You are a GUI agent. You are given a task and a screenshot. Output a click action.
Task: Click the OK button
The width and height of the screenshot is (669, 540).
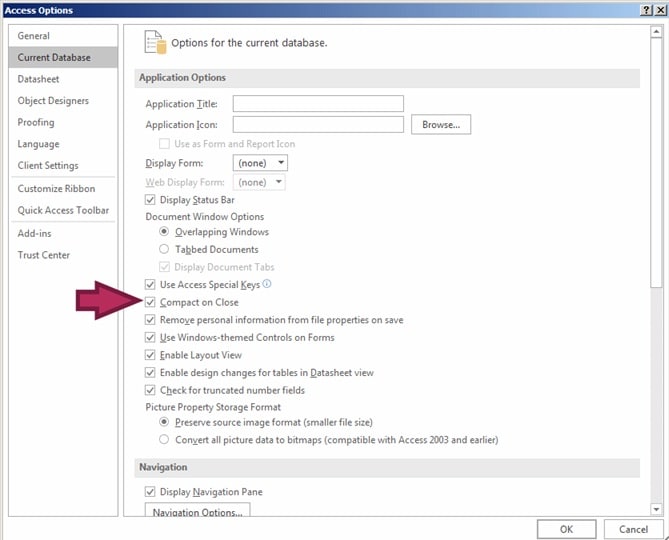click(567, 529)
